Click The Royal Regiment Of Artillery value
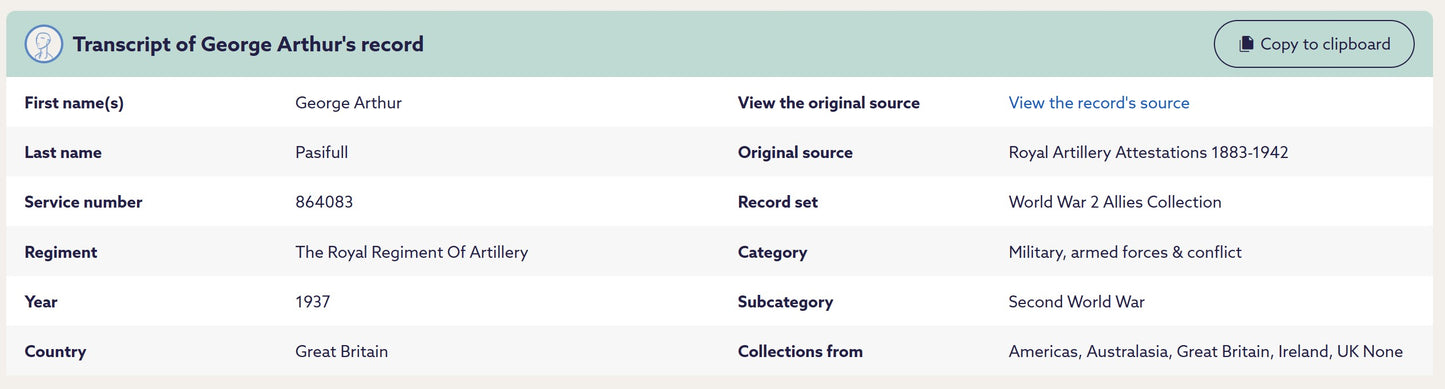Image resolution: width=1445 pixels, height=389 pixels. point(412,252)
